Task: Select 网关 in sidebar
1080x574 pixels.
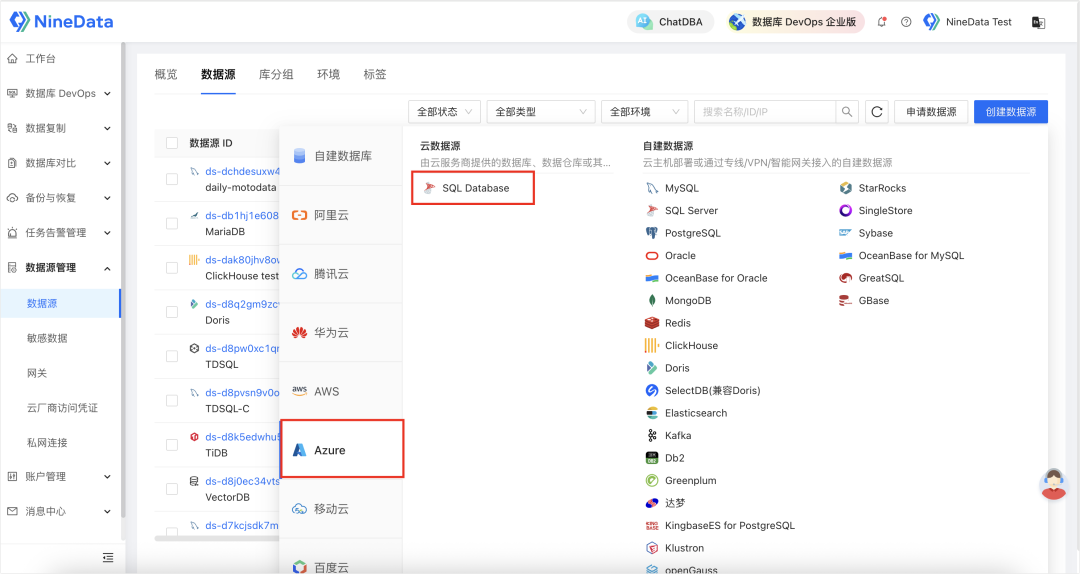Action: click(x=37, y=373)
